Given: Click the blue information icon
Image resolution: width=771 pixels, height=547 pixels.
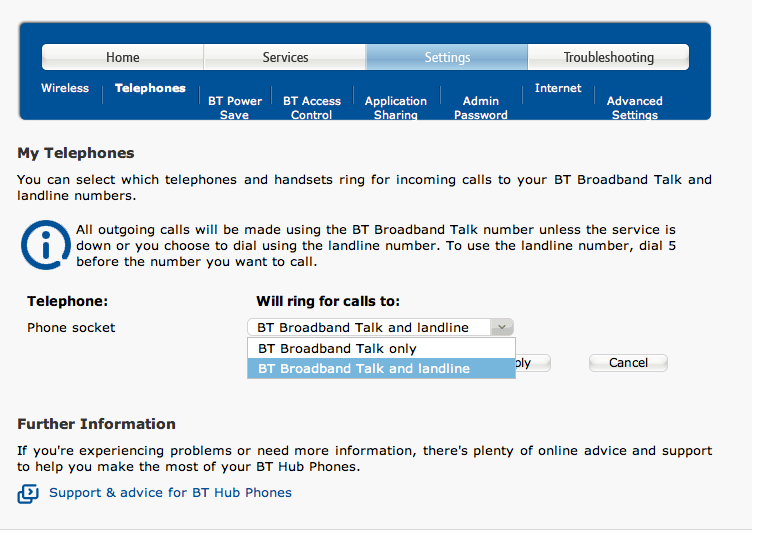Looking at the screenshot, I should point(46,244).
